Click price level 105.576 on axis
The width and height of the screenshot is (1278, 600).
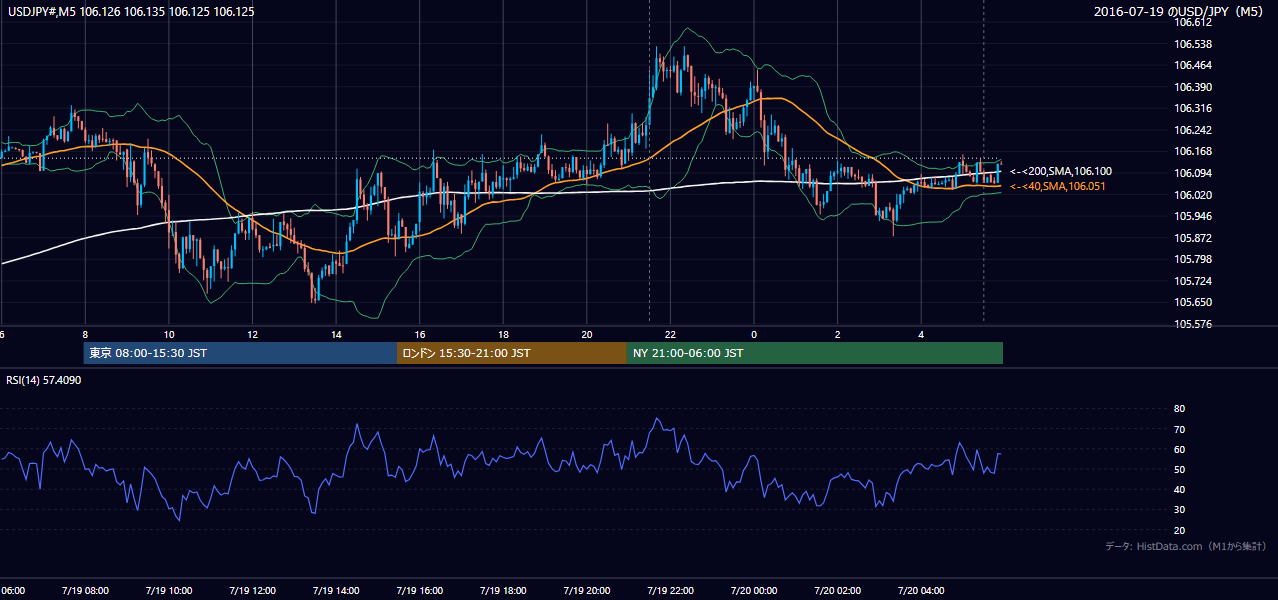click(1193, 324)
